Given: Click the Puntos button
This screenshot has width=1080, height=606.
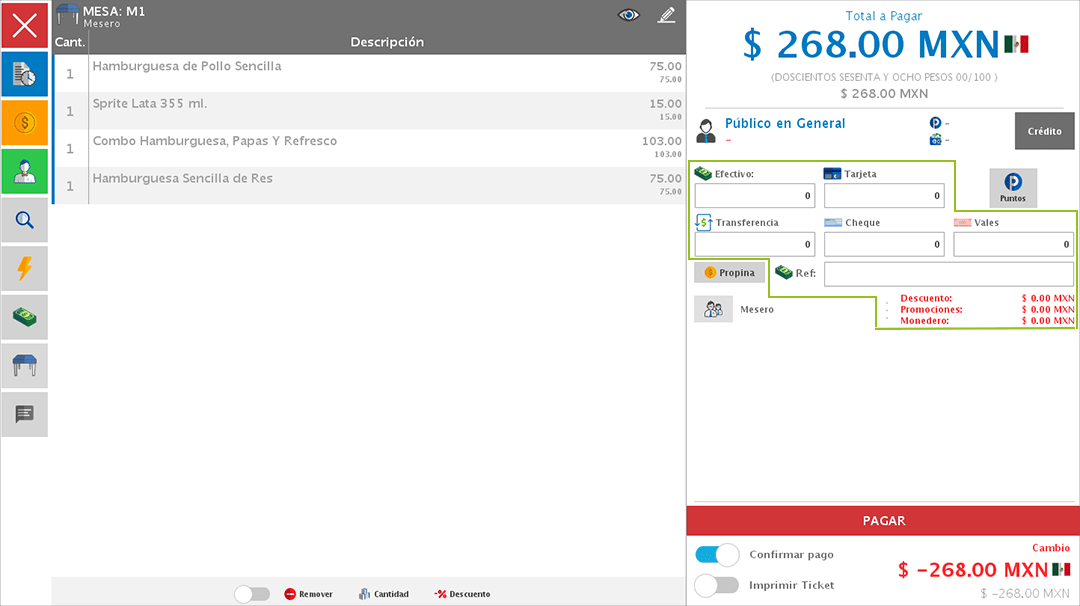Looking at the screenshot, I should (x=1013, y=188).
